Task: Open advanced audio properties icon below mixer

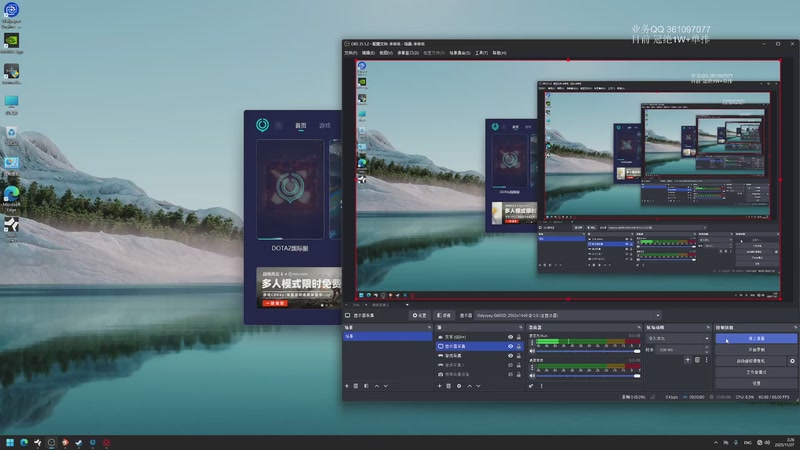Action: coord(531,386)
